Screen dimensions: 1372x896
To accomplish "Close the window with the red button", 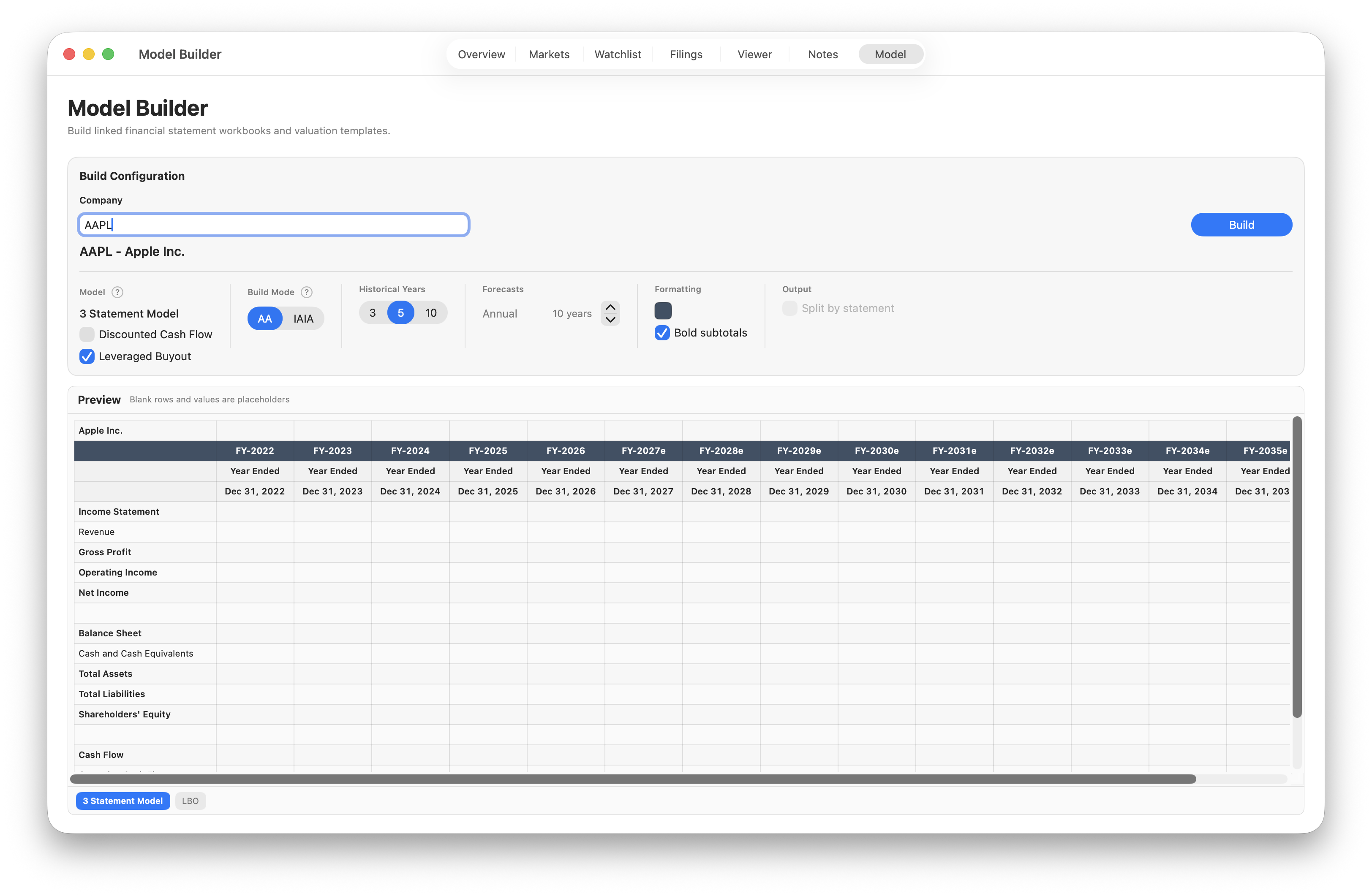I will click(69, 54).
